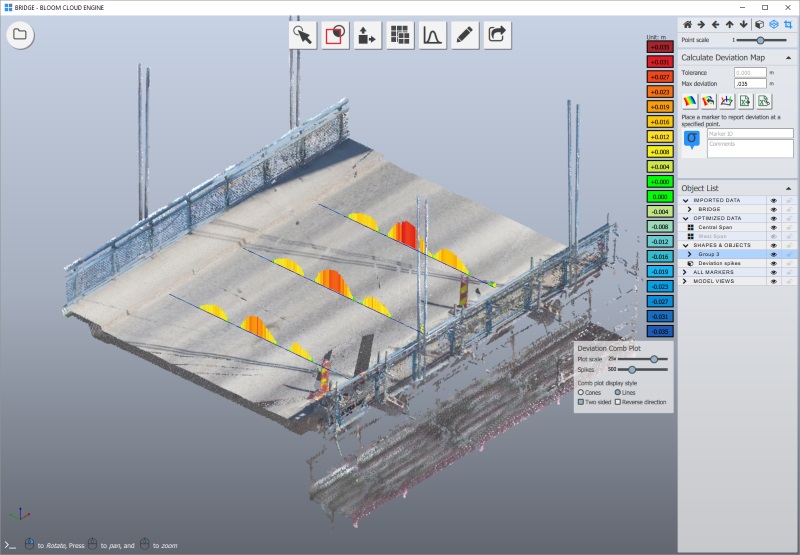Select the cursor pick tool
This screenshot has height=555, width=800.
tap(303, 35)
